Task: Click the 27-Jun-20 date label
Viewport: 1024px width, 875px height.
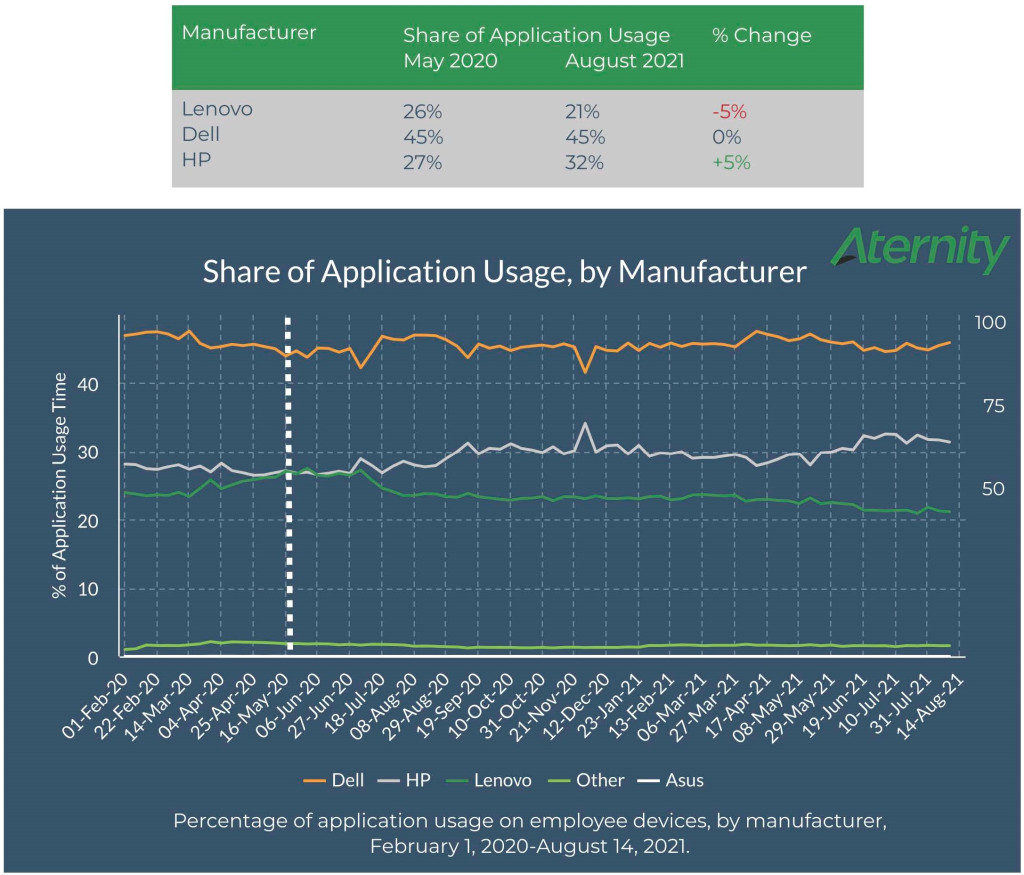Action: click(319, 706)
